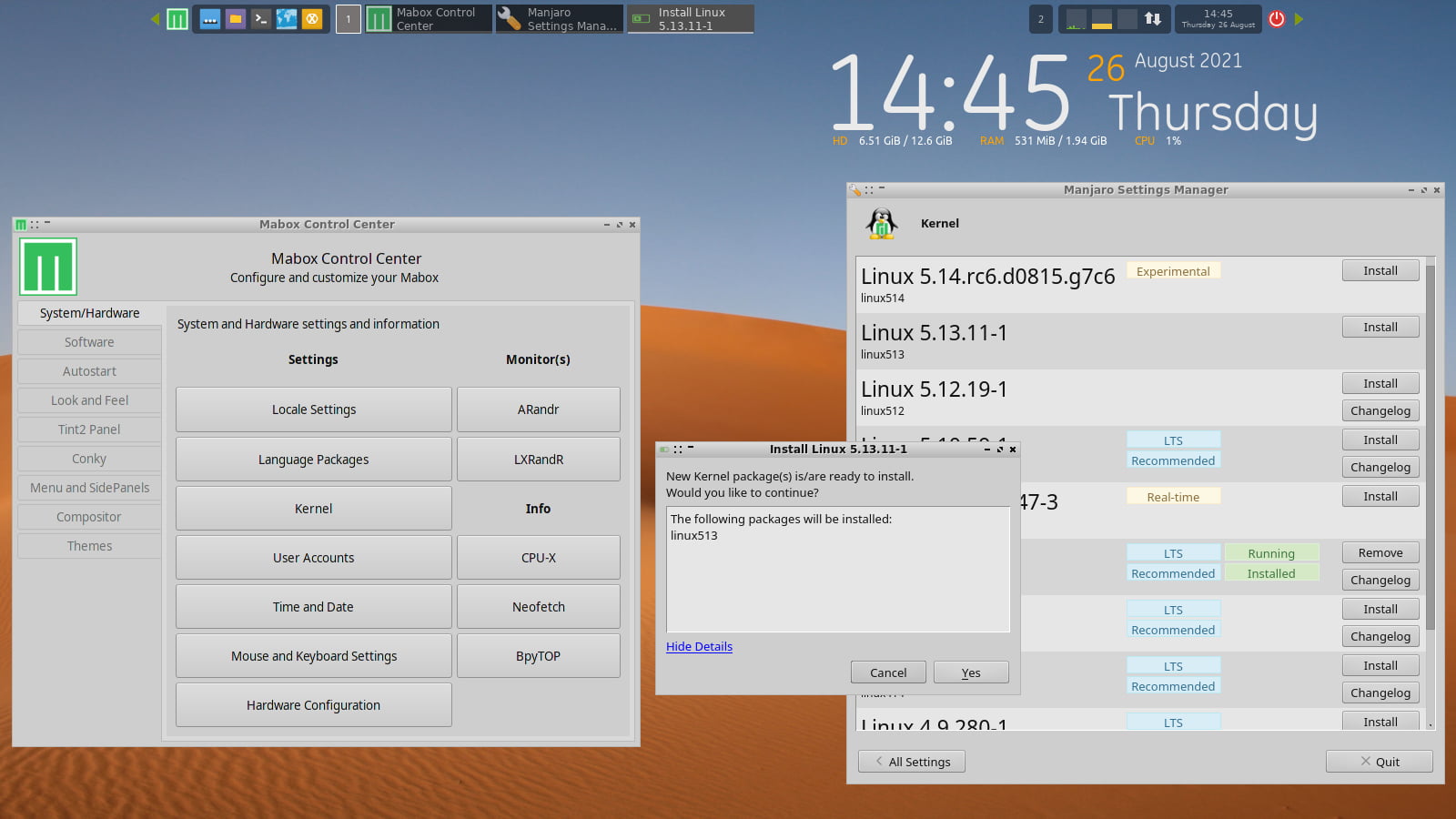
Task: Launch the web browser globe icon
Action: click(x=287, y=19)
